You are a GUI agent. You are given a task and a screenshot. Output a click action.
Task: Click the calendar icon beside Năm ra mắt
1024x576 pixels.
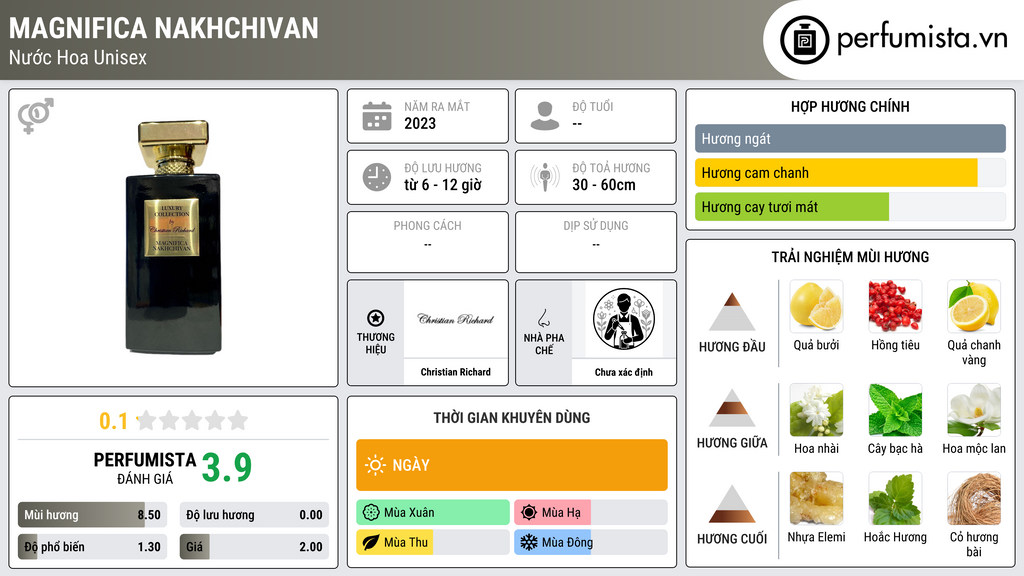point(377,116)
